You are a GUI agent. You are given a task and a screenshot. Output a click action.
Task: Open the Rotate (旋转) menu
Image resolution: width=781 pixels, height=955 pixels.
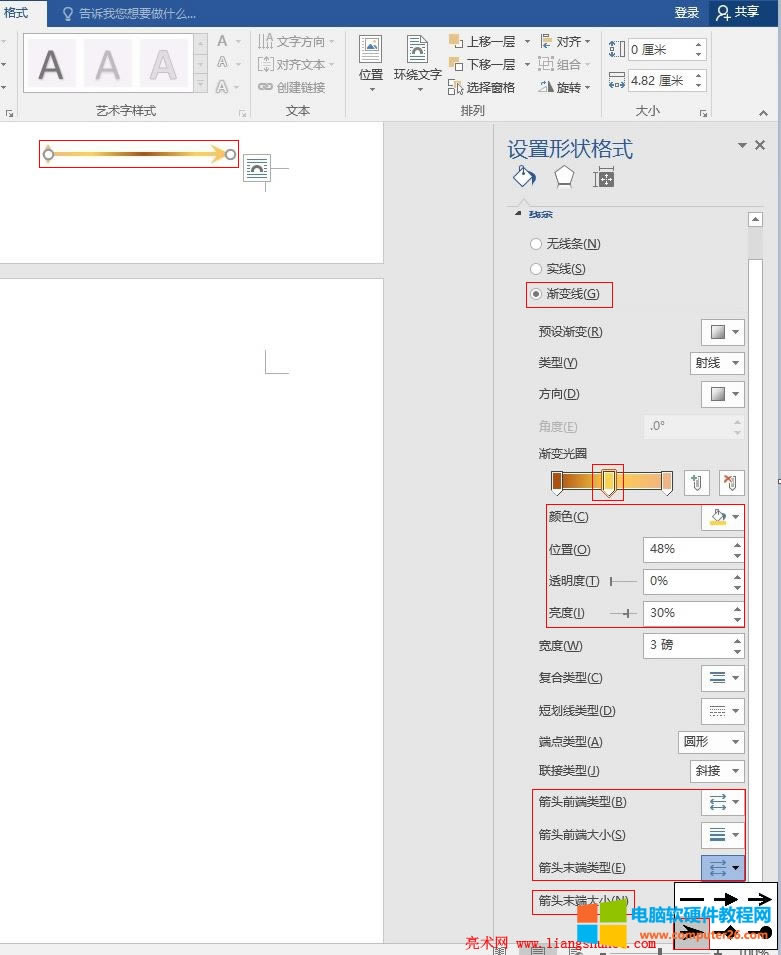[x=564, y=88]
